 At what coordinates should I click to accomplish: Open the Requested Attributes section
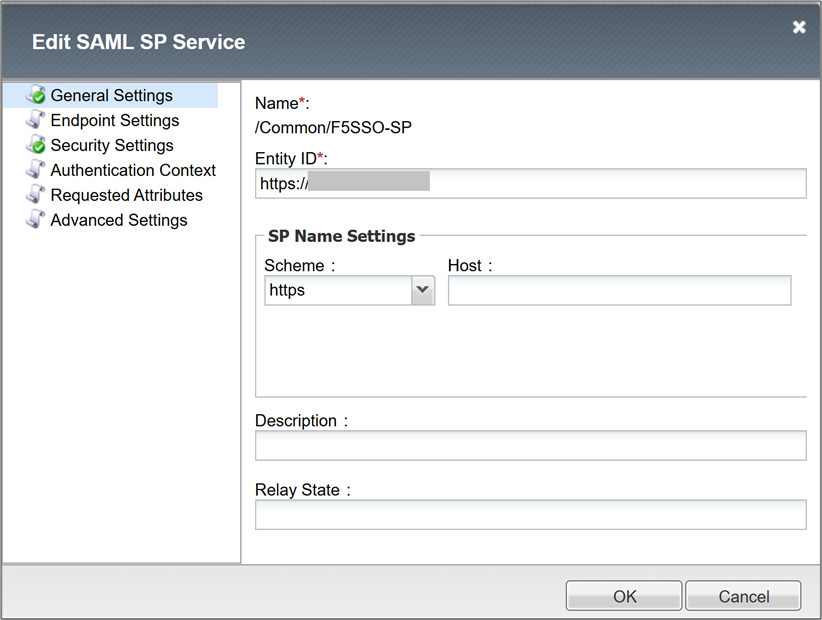(127, 195)
